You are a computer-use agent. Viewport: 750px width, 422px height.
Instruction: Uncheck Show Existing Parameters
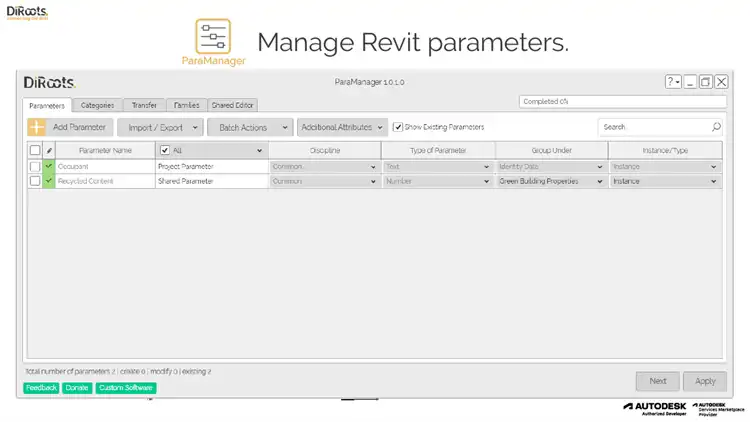tap(398, 127)
